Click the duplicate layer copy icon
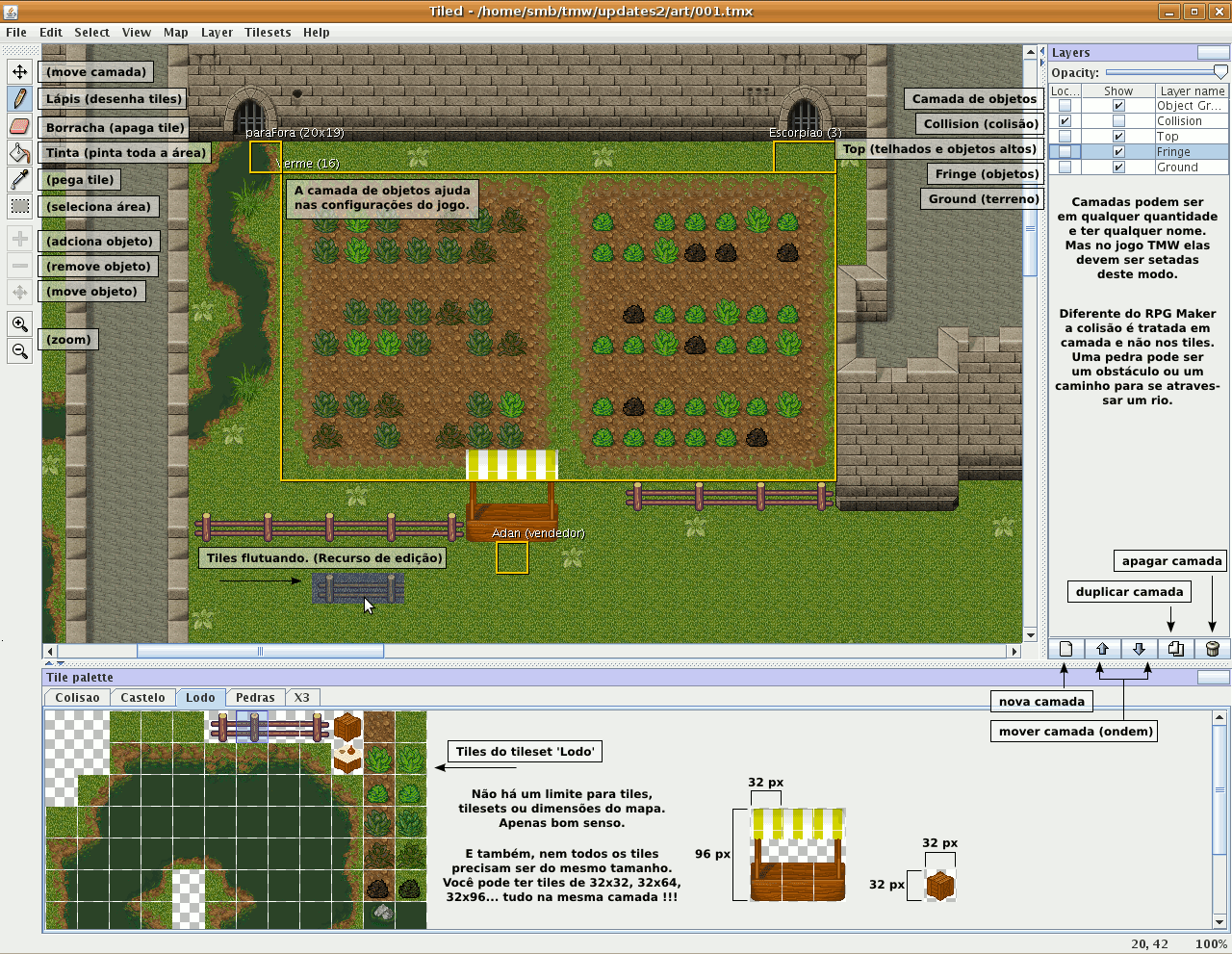Viewport: 1232px width, 954px height. coord(1175,648)
